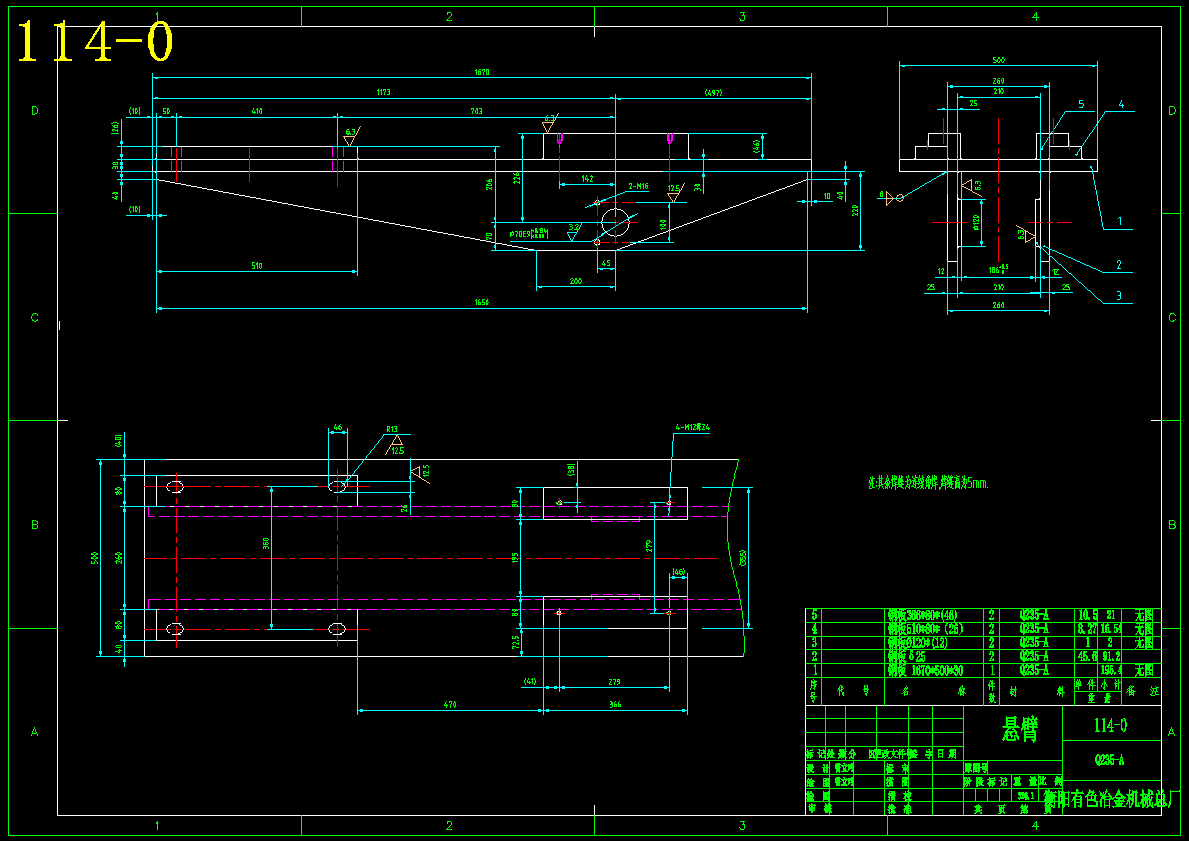Select the weld note starting with 注
Image resolution: width=1189 pixels, height=841 pixels.
tap(929, 482)
